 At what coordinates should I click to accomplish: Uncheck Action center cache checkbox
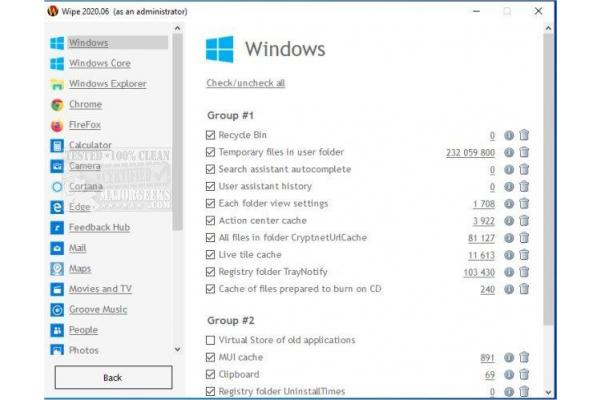pos(210,220)
